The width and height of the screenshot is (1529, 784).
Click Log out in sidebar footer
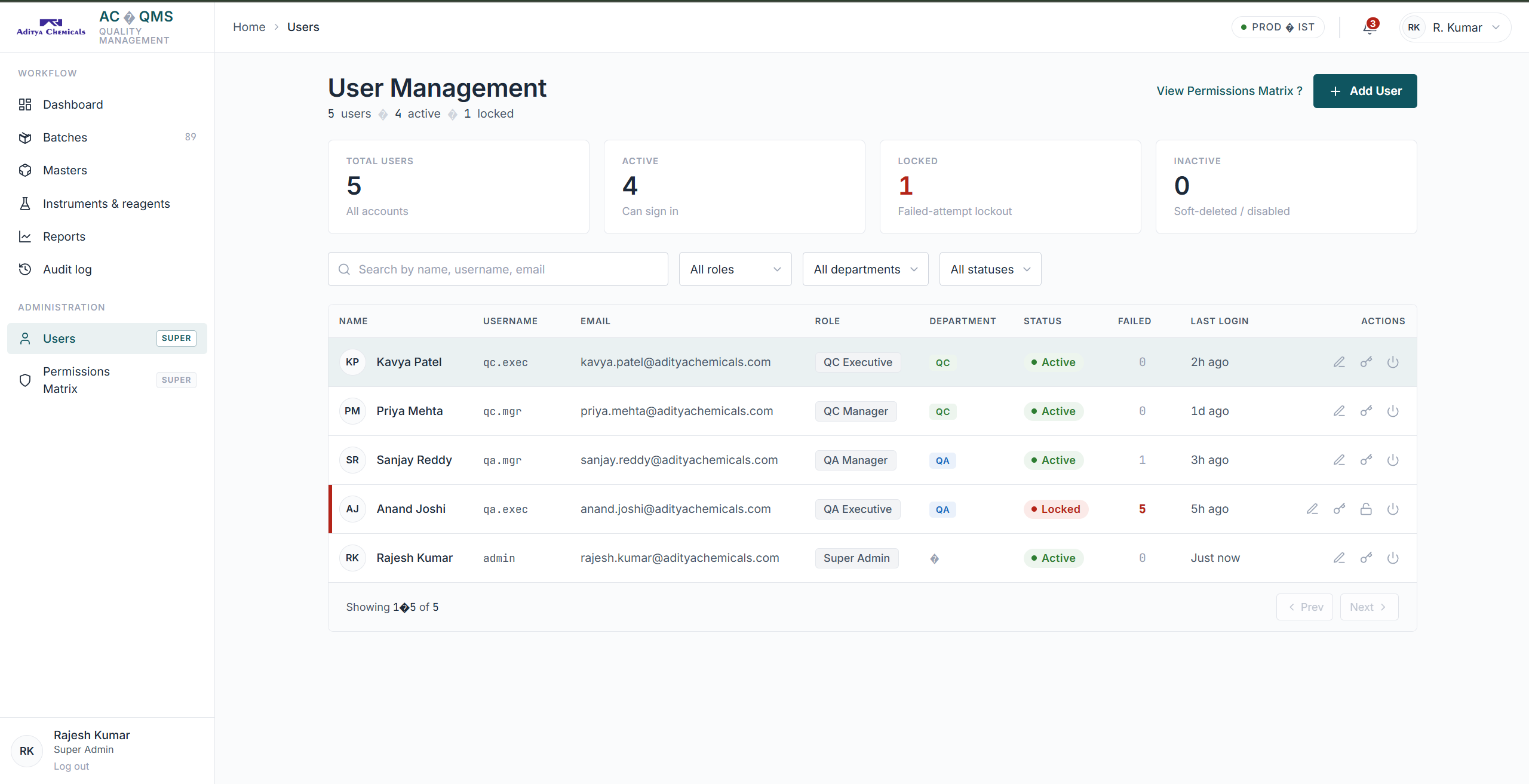click(x=71, y=766)
